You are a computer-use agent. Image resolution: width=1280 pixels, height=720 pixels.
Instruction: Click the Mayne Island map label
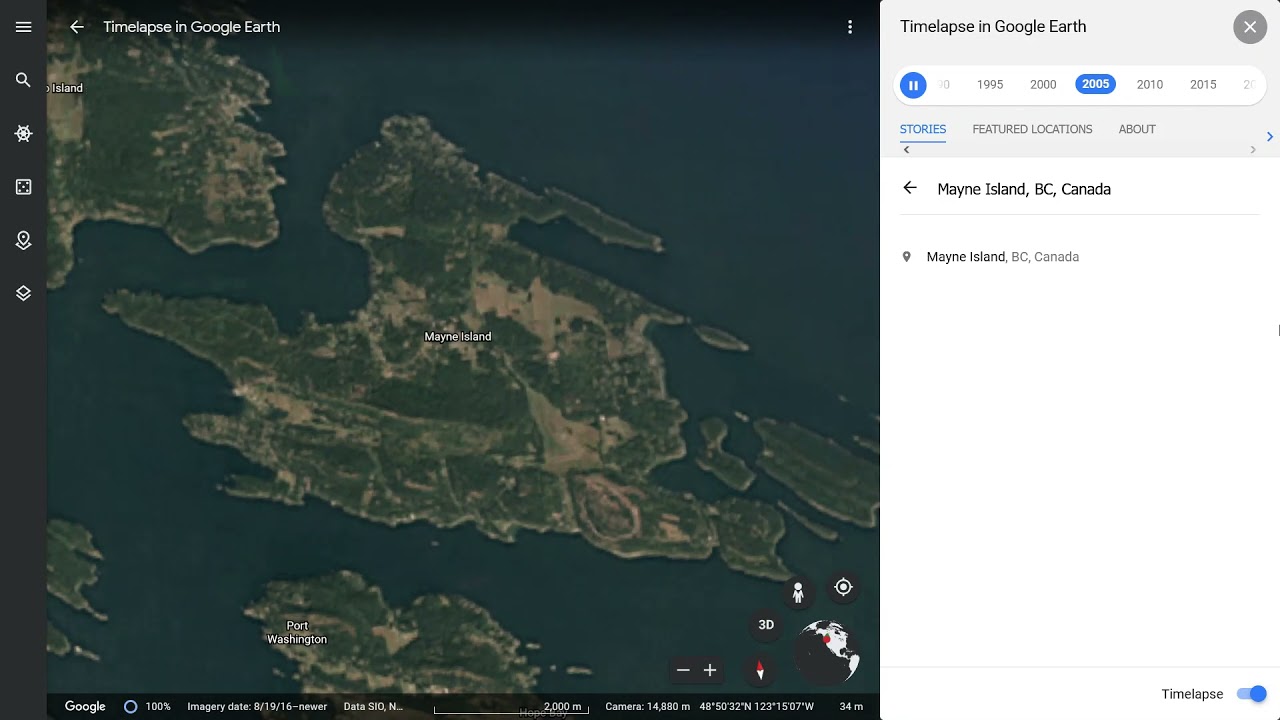pyautogui.click(x=458, y=337)
